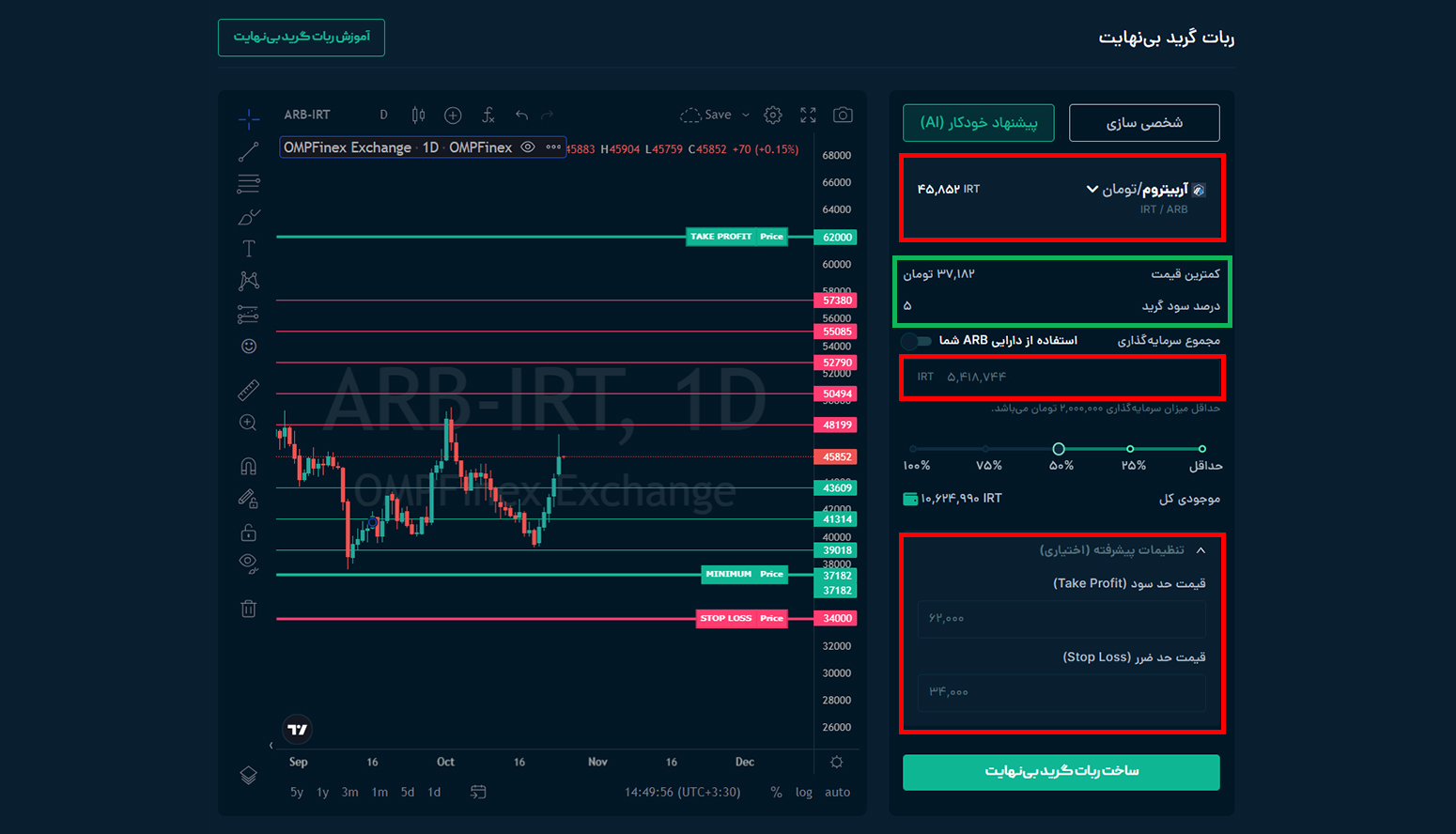
Task: Toggle use your ARB holdings switch
Action: (x=917, y=341)
